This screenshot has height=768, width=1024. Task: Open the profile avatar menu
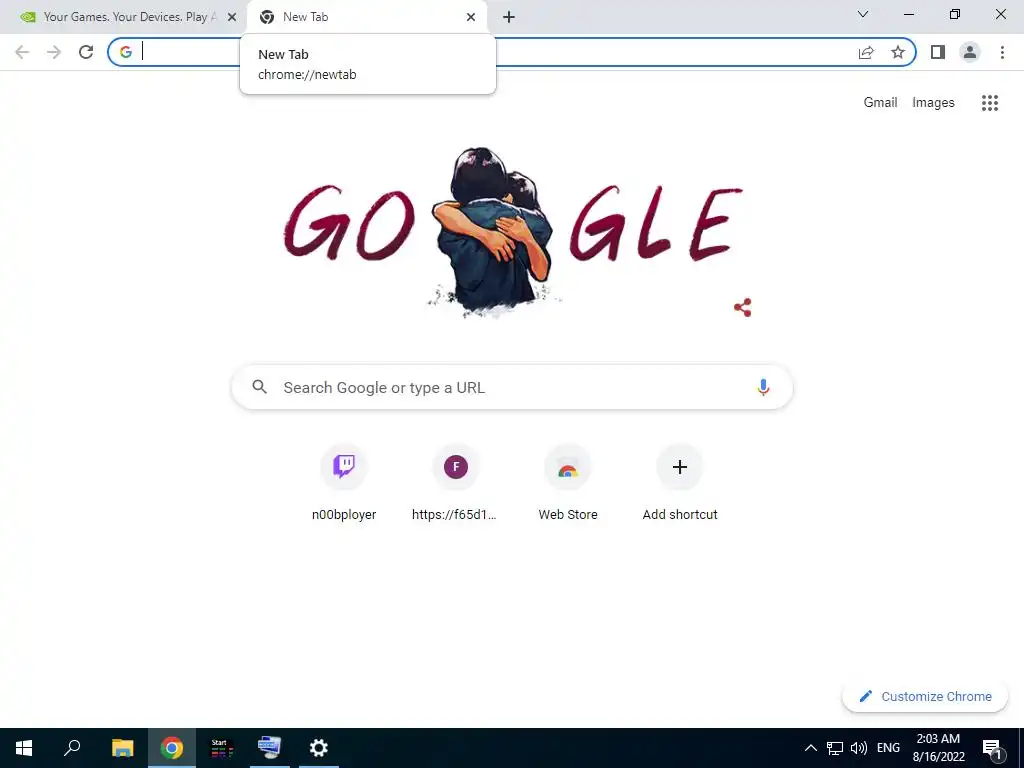point(970,52)
